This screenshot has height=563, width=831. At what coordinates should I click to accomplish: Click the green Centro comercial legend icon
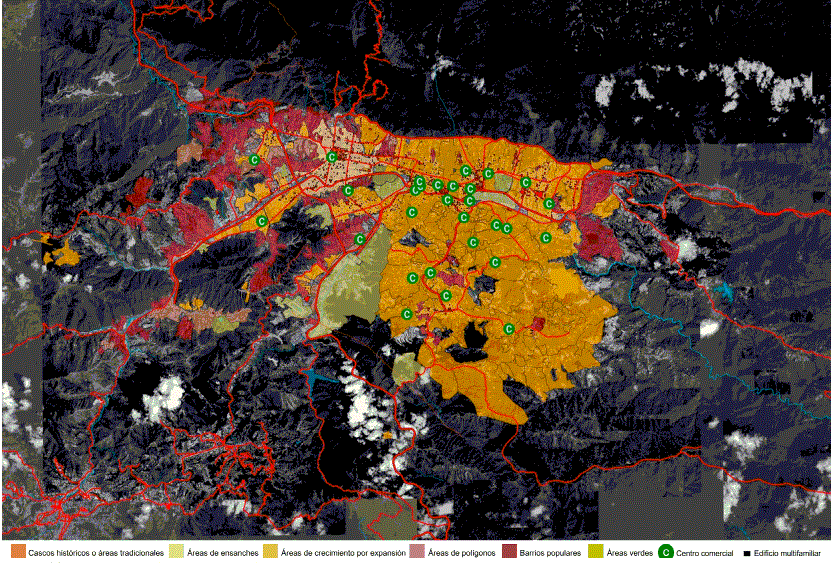tap(666, 552)
